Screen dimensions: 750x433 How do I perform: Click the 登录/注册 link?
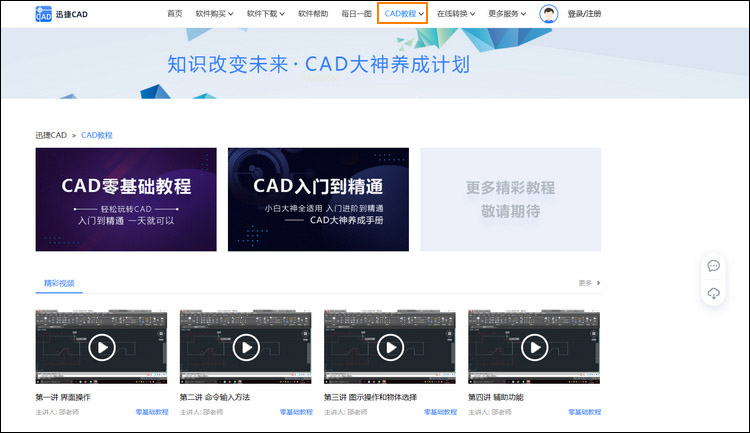click(x=584, y=14)
